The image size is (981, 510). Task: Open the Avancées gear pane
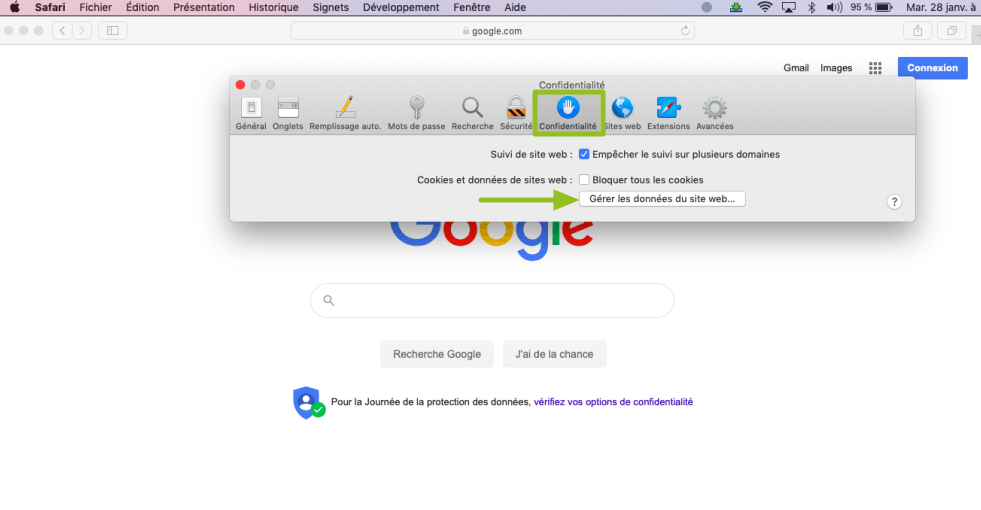pyautogui.click(x=714, y=113)
